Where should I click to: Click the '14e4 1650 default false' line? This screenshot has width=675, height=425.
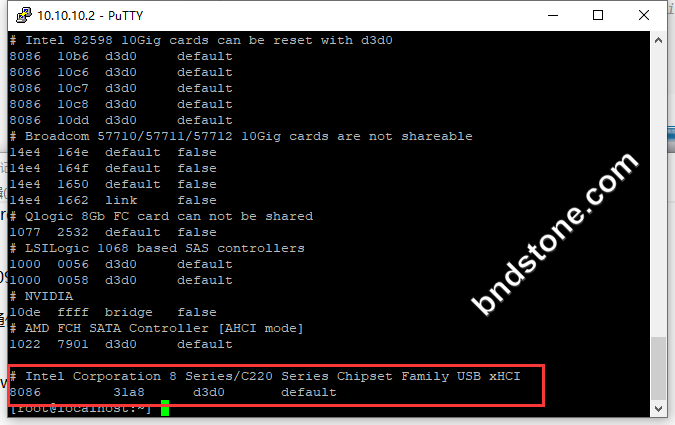(113, 184)
